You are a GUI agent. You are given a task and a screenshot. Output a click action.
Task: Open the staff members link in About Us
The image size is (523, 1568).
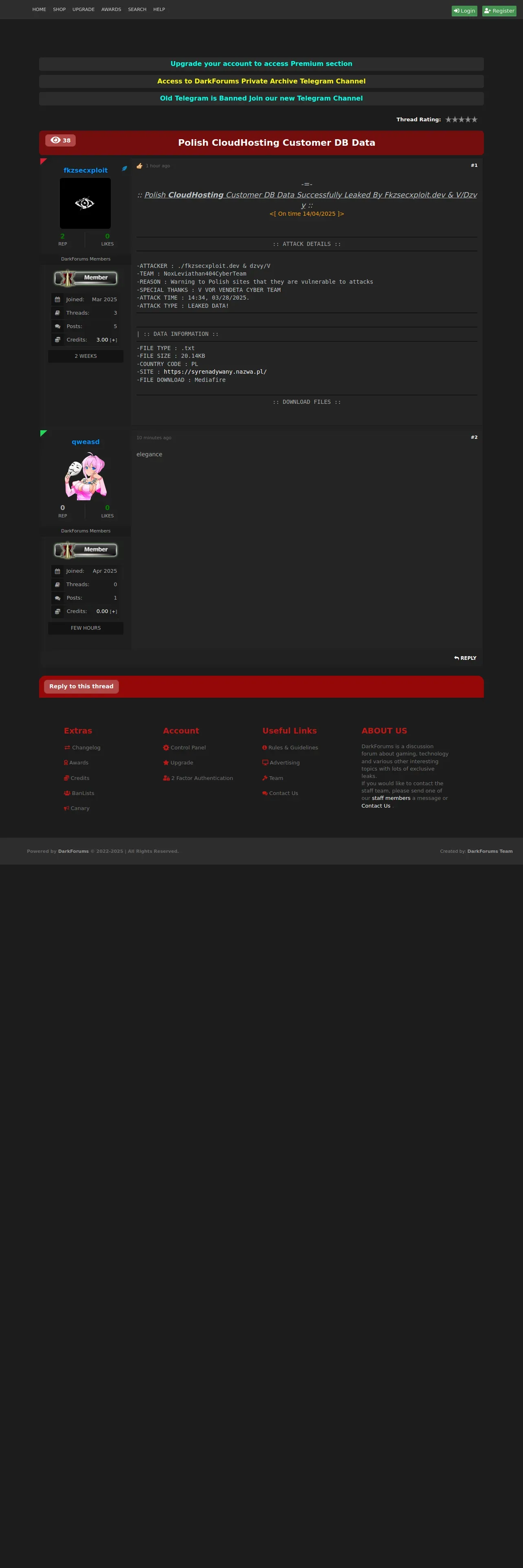pyautogui.click(x=391, y=798)
